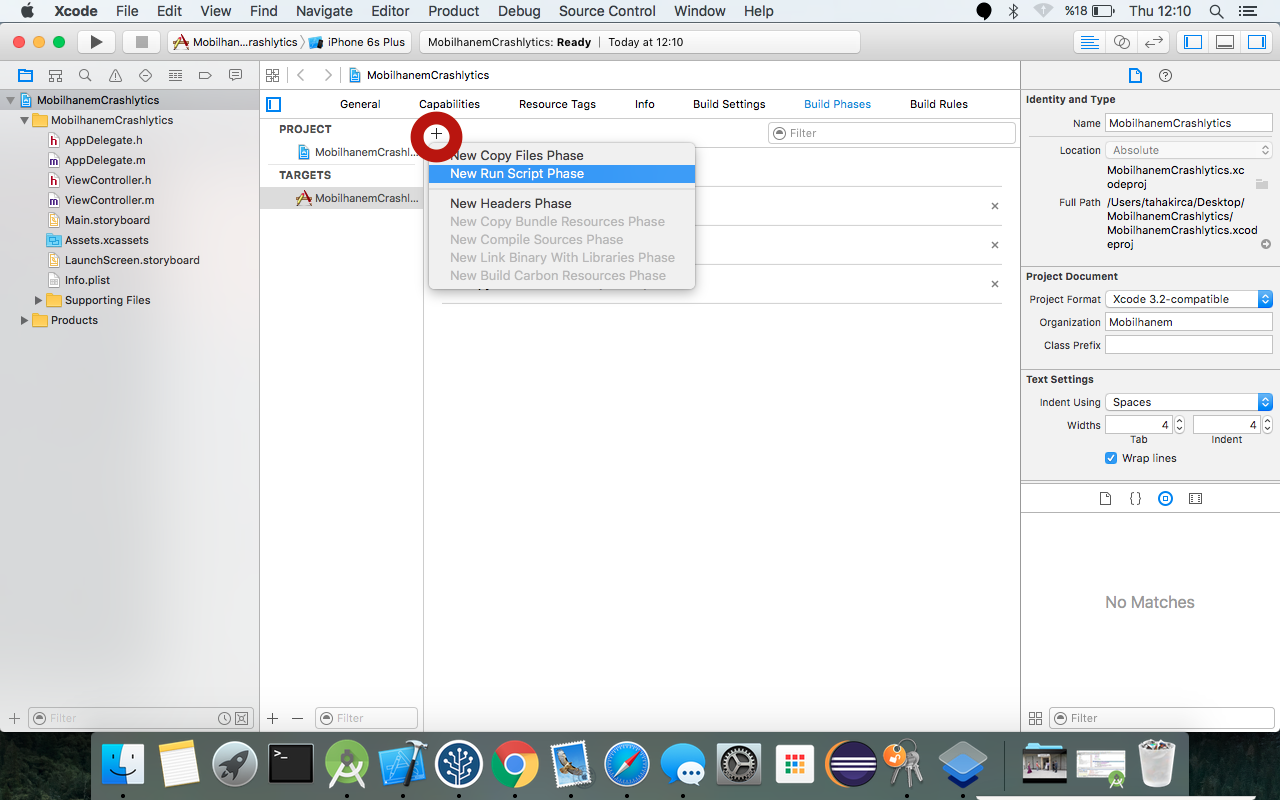Show the File inspector
The width and height of the screenshot is (1280, 800).
pos(1135,75)
